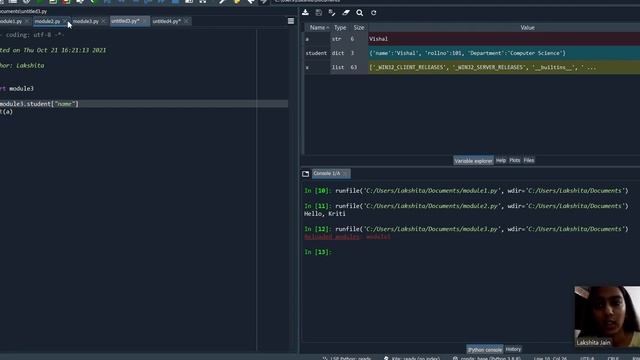The width and height of the screenshot is (640, 360).
Task: Click Kite status in status bar
Action: coord(412,358)
